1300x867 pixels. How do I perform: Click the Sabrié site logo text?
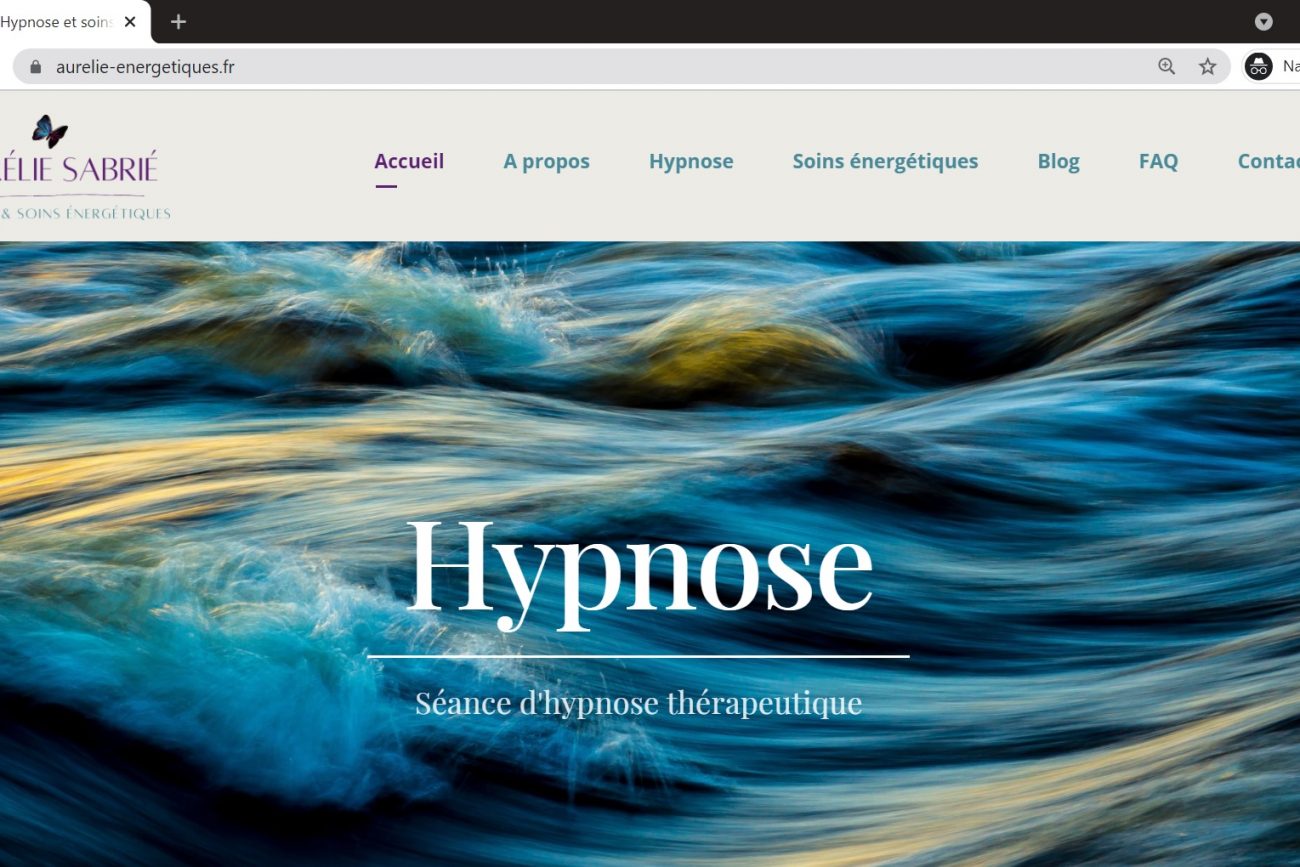80,168
